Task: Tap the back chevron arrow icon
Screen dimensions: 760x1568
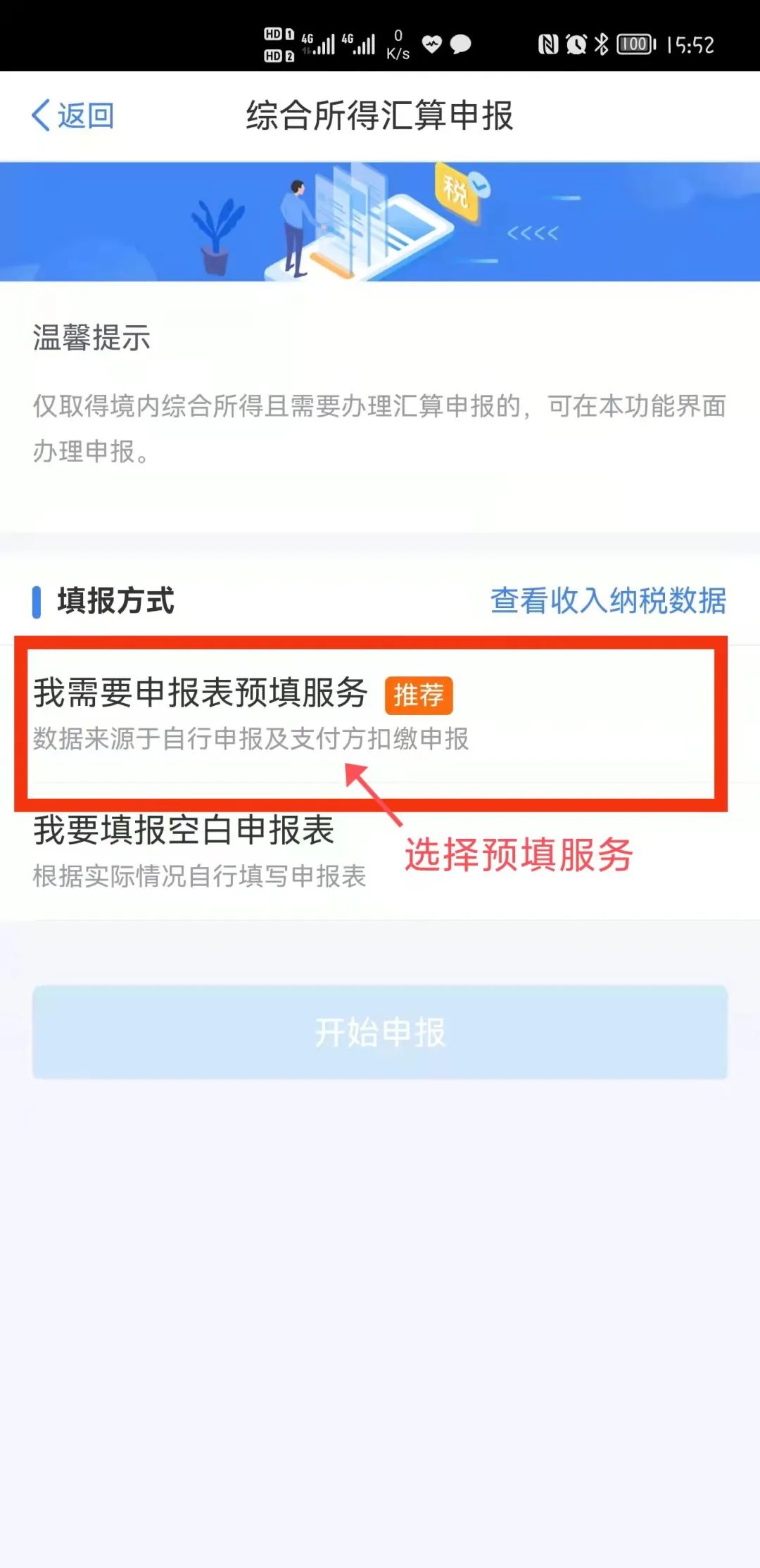Action: tap(41, 115)
